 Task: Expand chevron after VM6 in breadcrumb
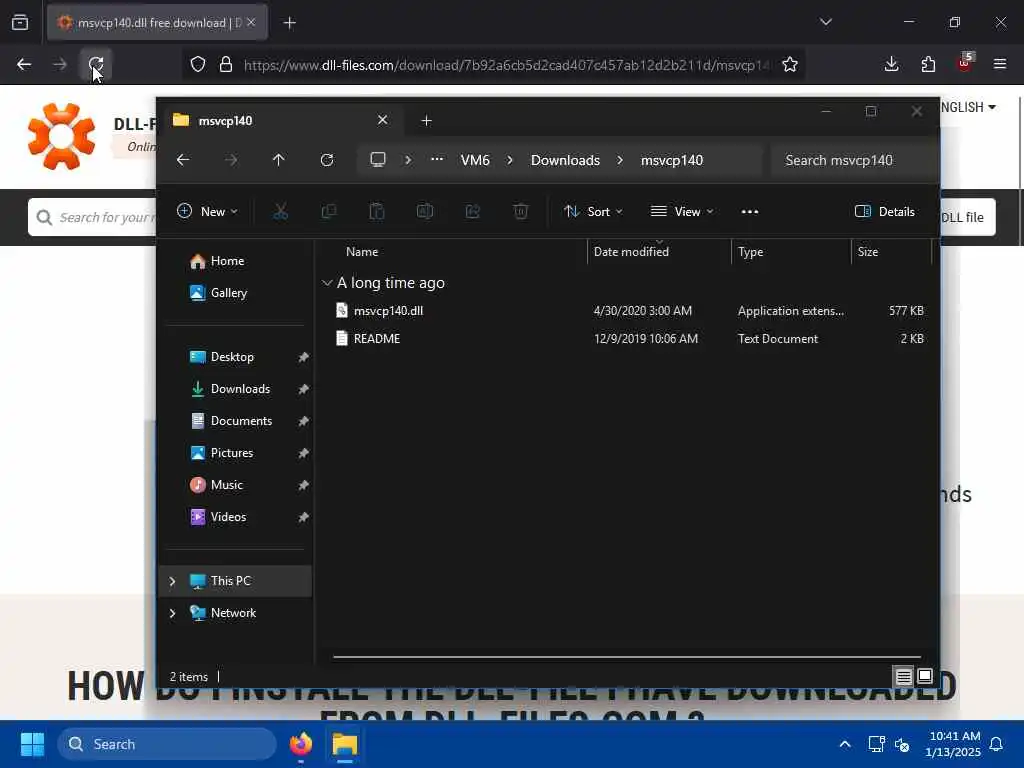tap(510, 160)
